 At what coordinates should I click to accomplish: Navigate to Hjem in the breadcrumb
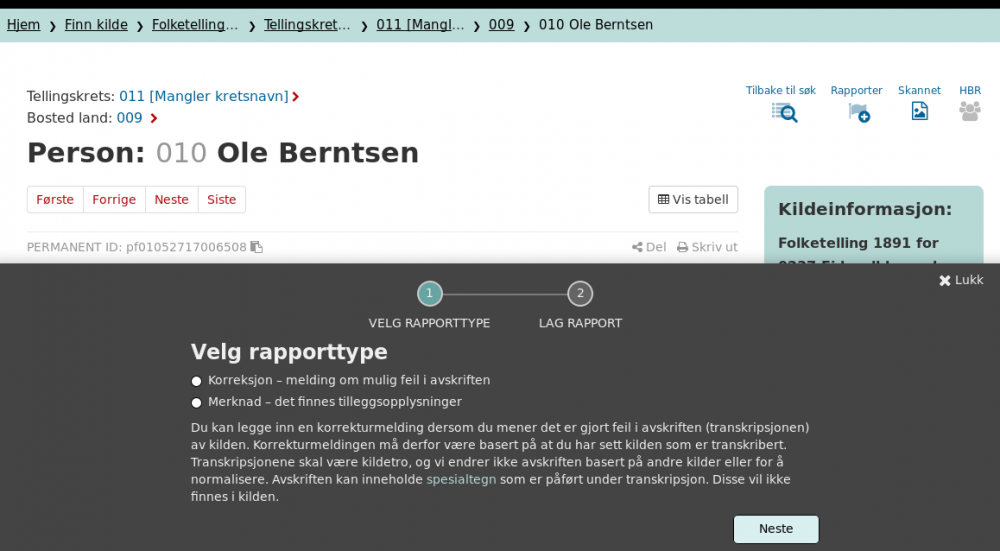coord(23,25)
